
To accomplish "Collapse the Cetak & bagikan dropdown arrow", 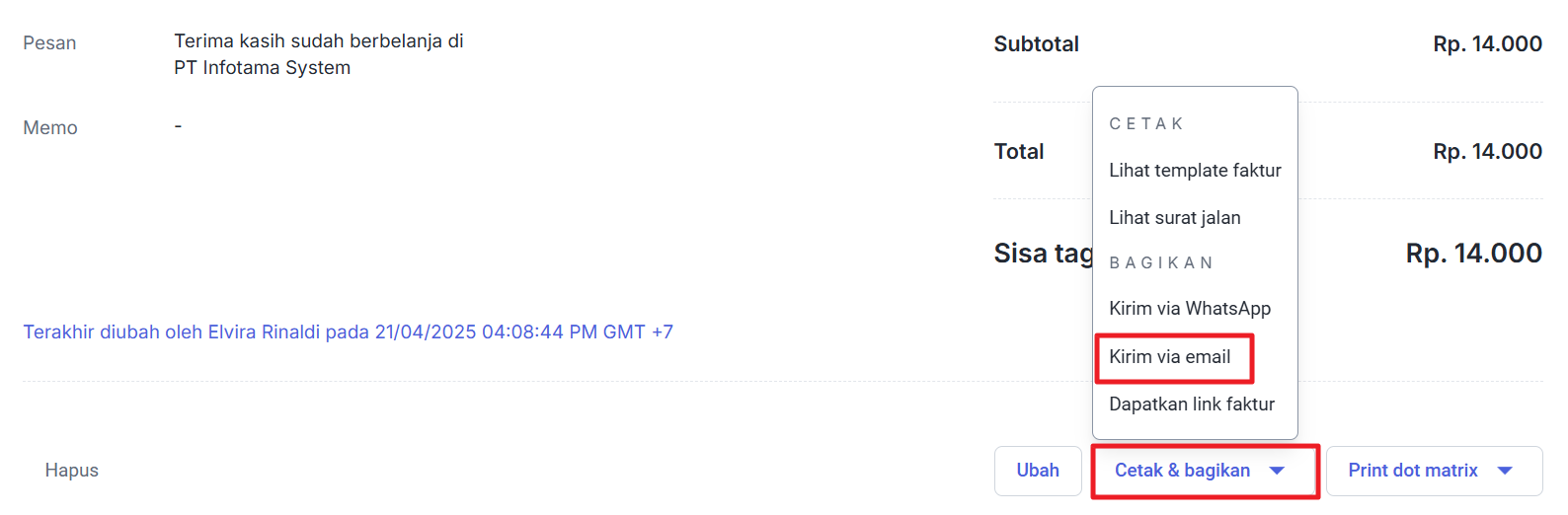I will tap(1277, 471).
